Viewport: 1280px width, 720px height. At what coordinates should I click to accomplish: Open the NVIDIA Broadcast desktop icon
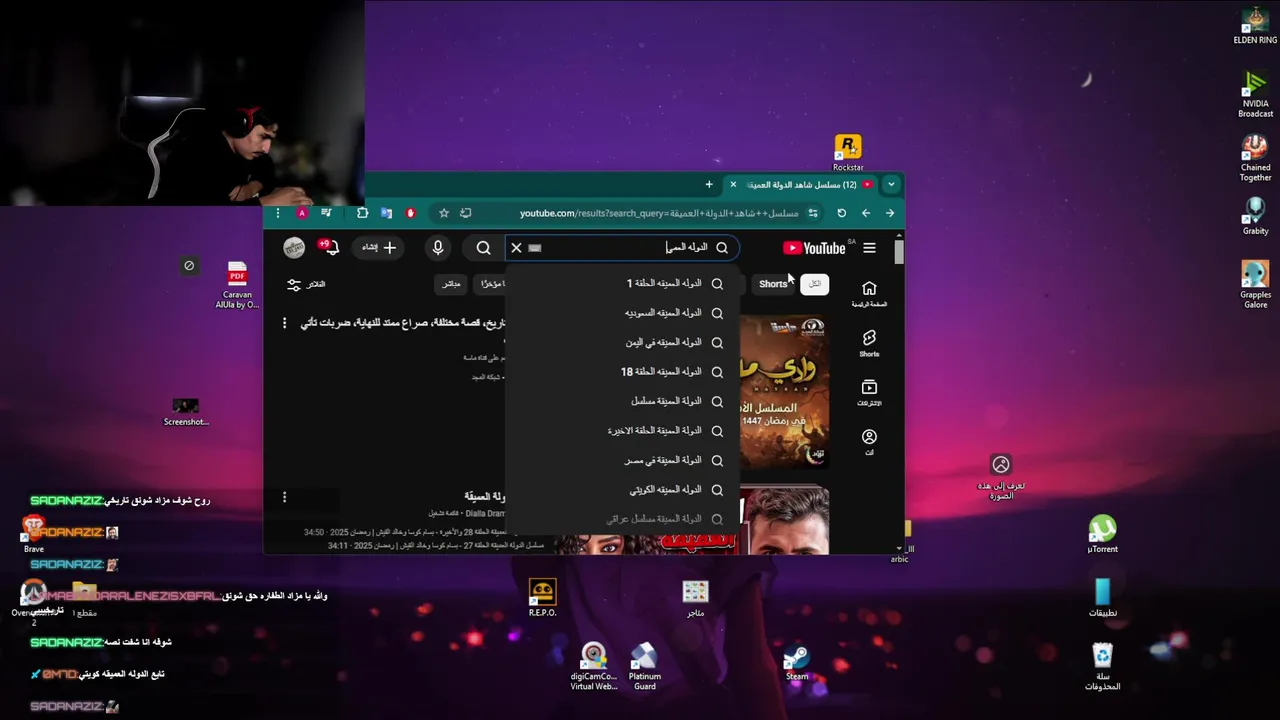pos(1255,95)
